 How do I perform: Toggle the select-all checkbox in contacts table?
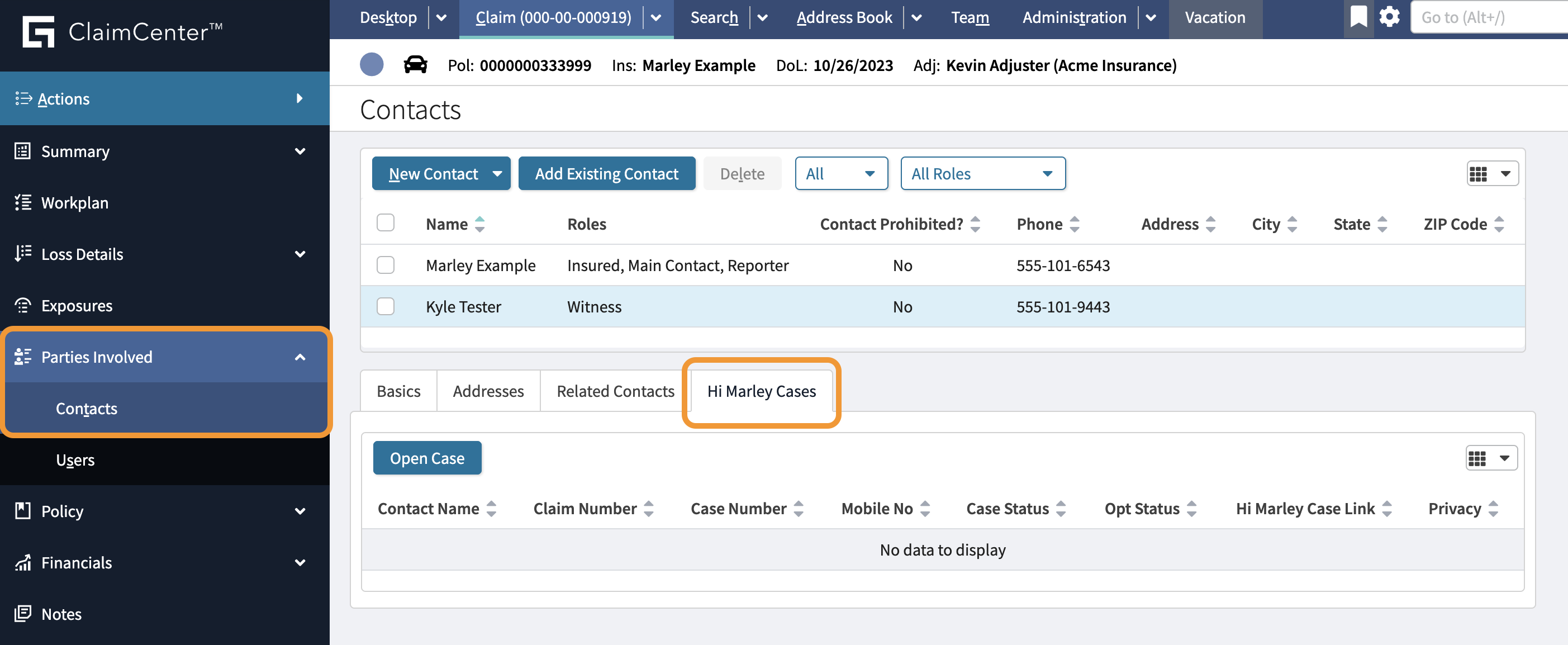pos(386,223)
